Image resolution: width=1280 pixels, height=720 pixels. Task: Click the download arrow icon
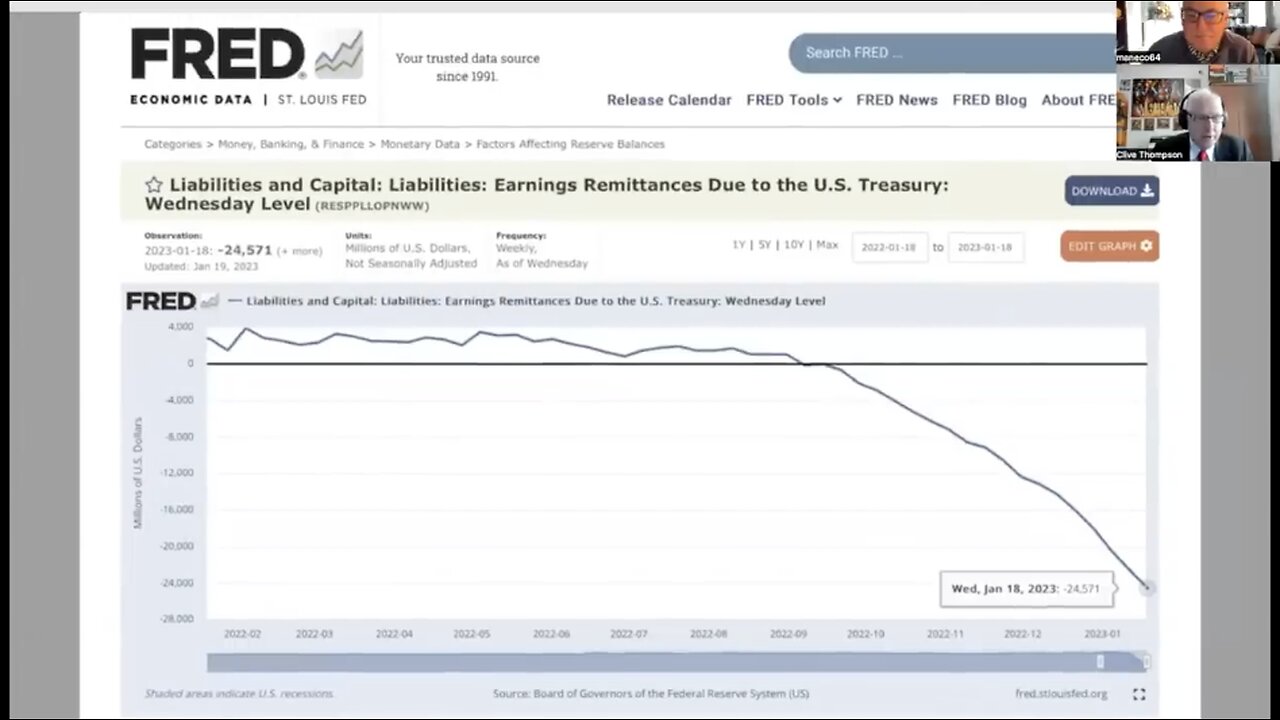coord(1147,191)
